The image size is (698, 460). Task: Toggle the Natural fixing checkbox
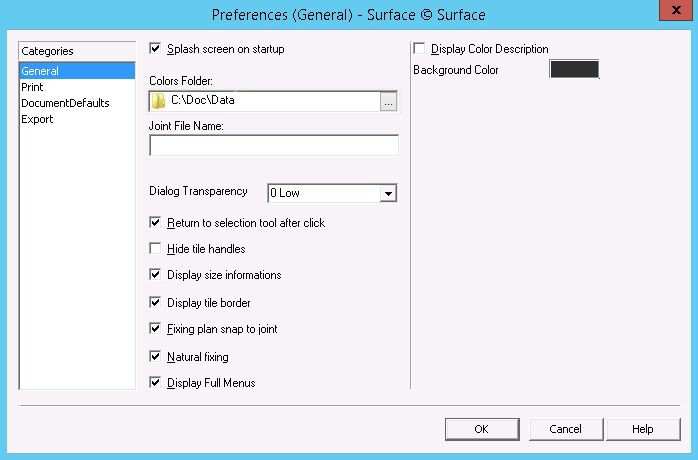155,356
